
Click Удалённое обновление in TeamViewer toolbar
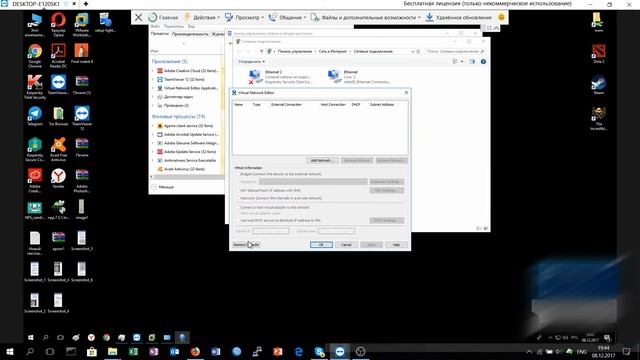click(x=459, y=17)
